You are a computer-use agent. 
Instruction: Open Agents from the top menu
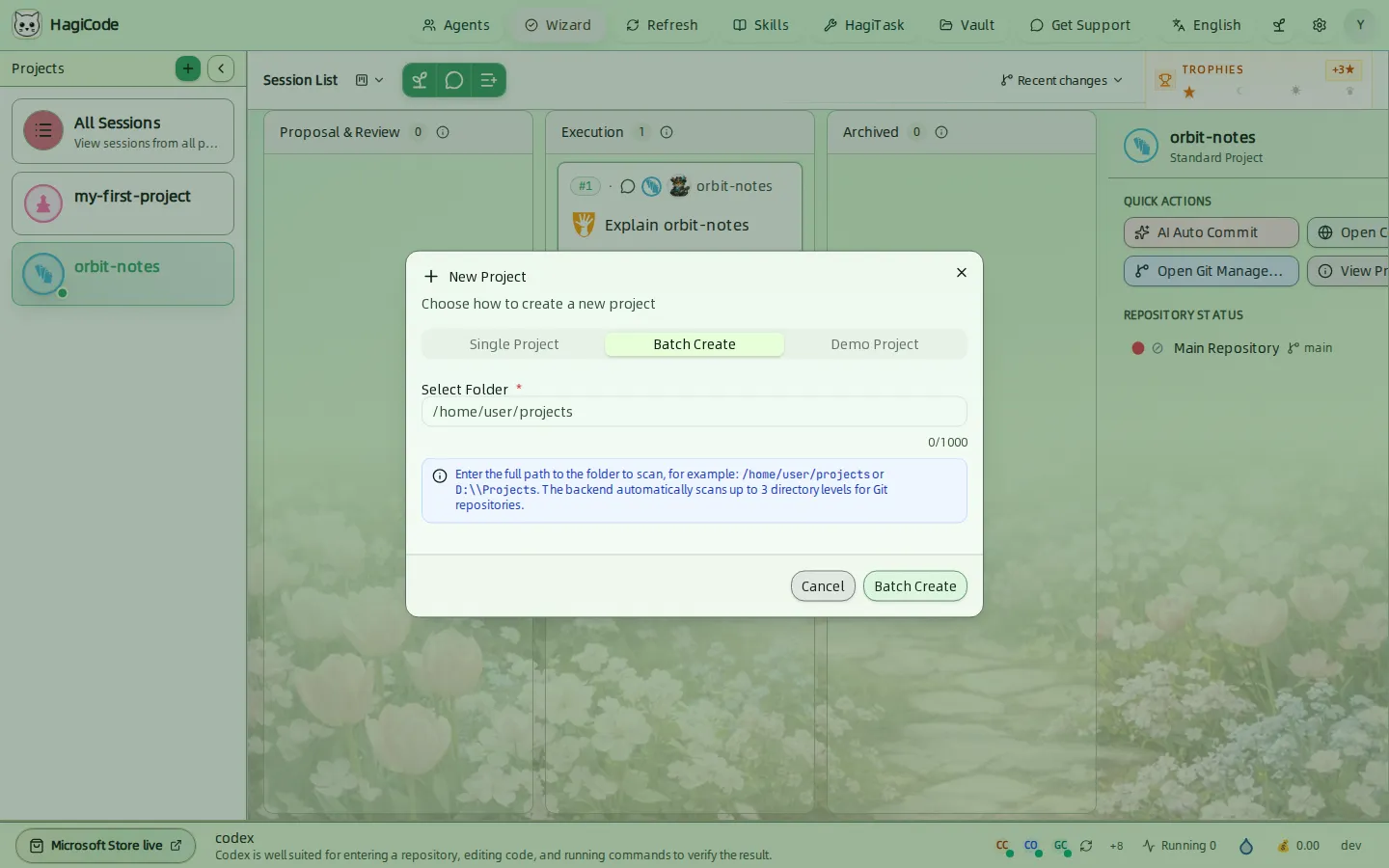[456, 25]
